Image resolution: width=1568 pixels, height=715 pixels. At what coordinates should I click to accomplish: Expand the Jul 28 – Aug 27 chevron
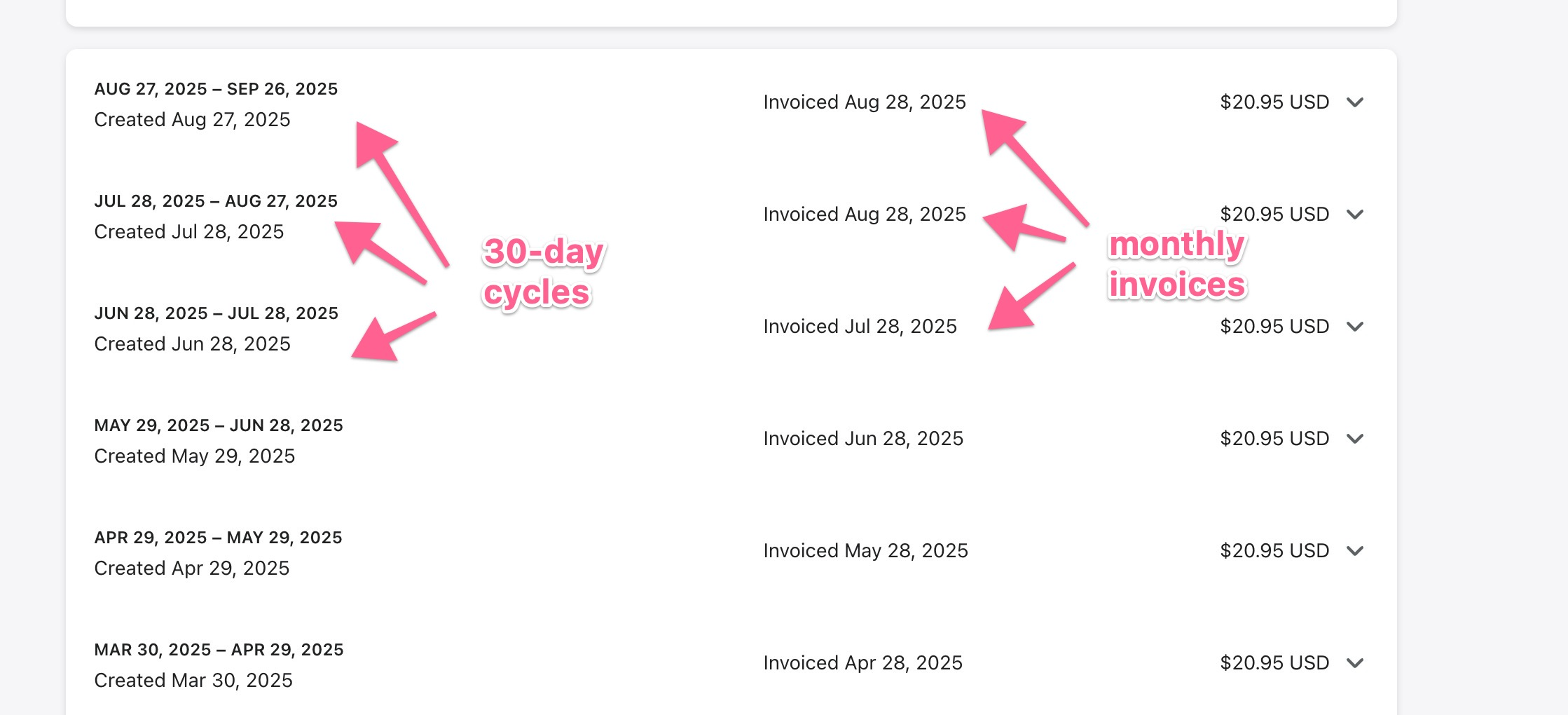(1355, 214)
